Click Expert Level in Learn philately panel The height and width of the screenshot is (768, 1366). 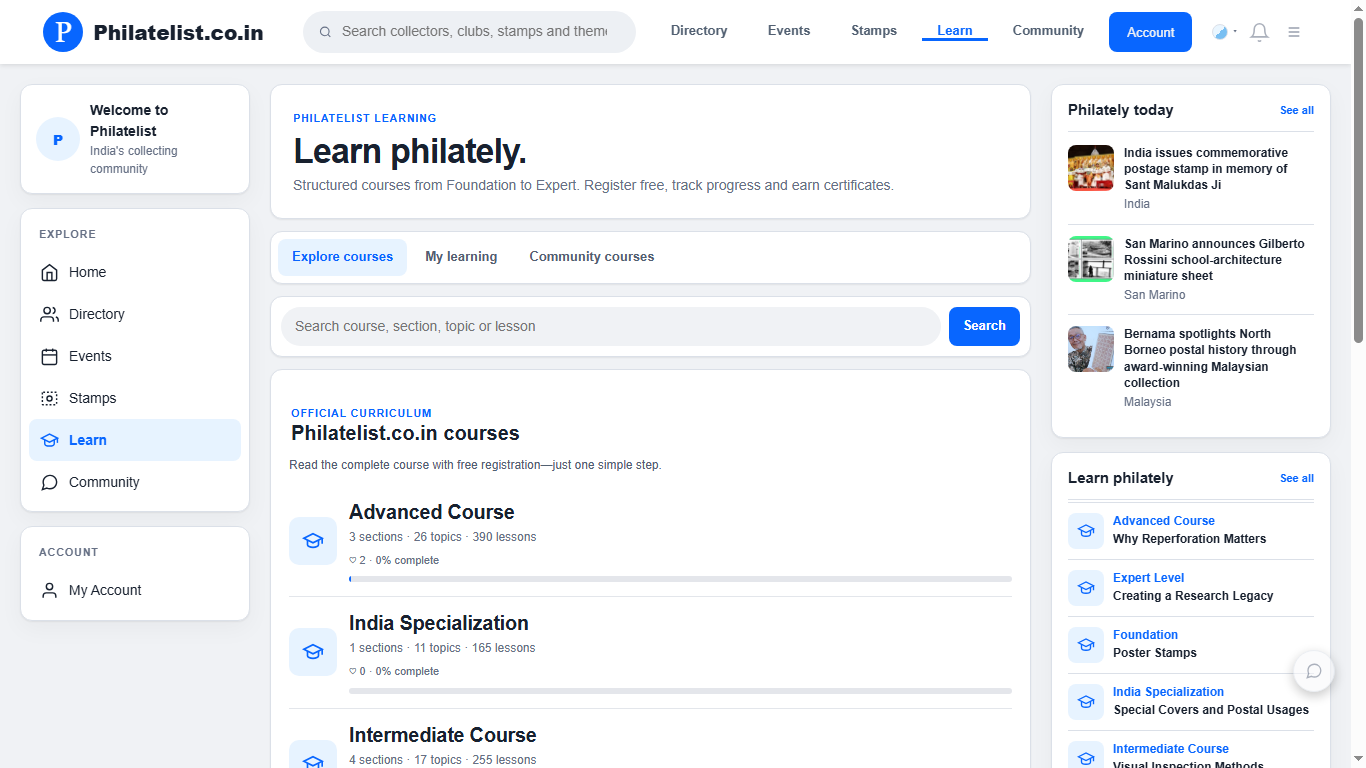click(x=1148, y=578)
